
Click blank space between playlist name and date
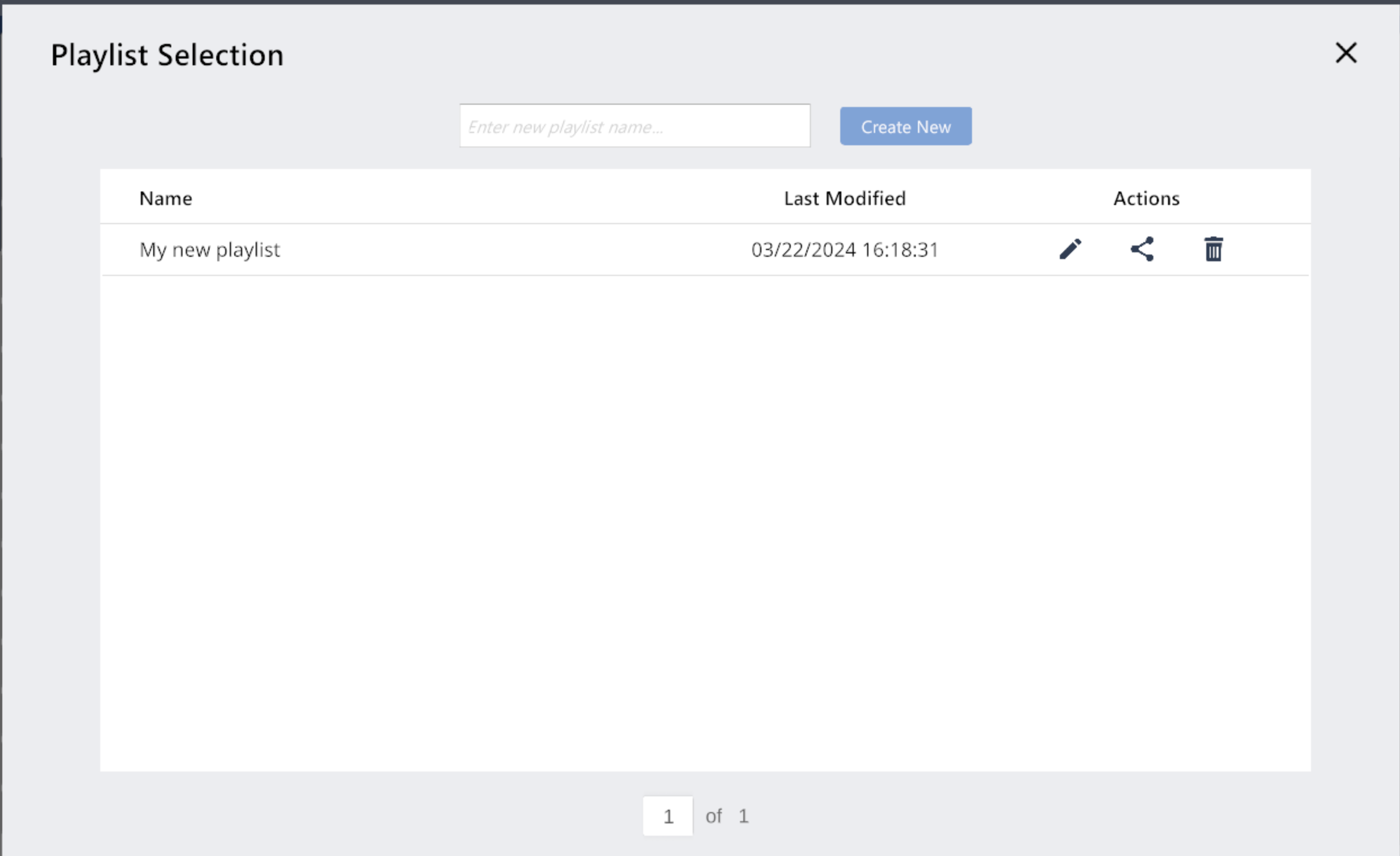point(511,250)
